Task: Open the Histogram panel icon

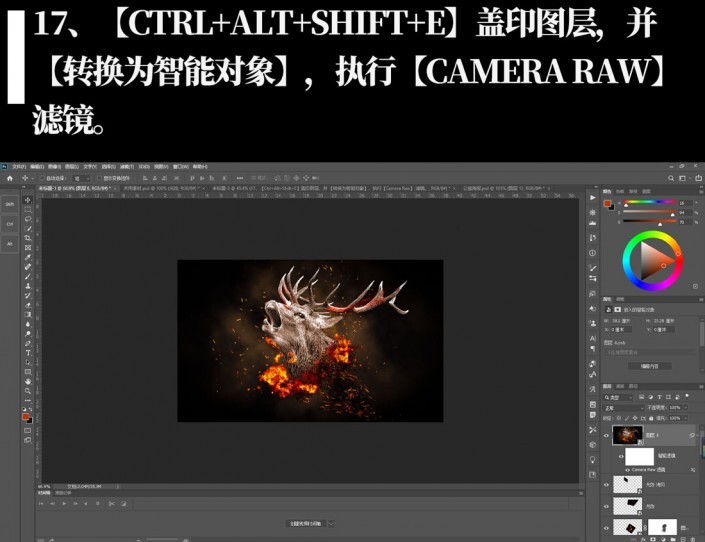Action: 593,223
